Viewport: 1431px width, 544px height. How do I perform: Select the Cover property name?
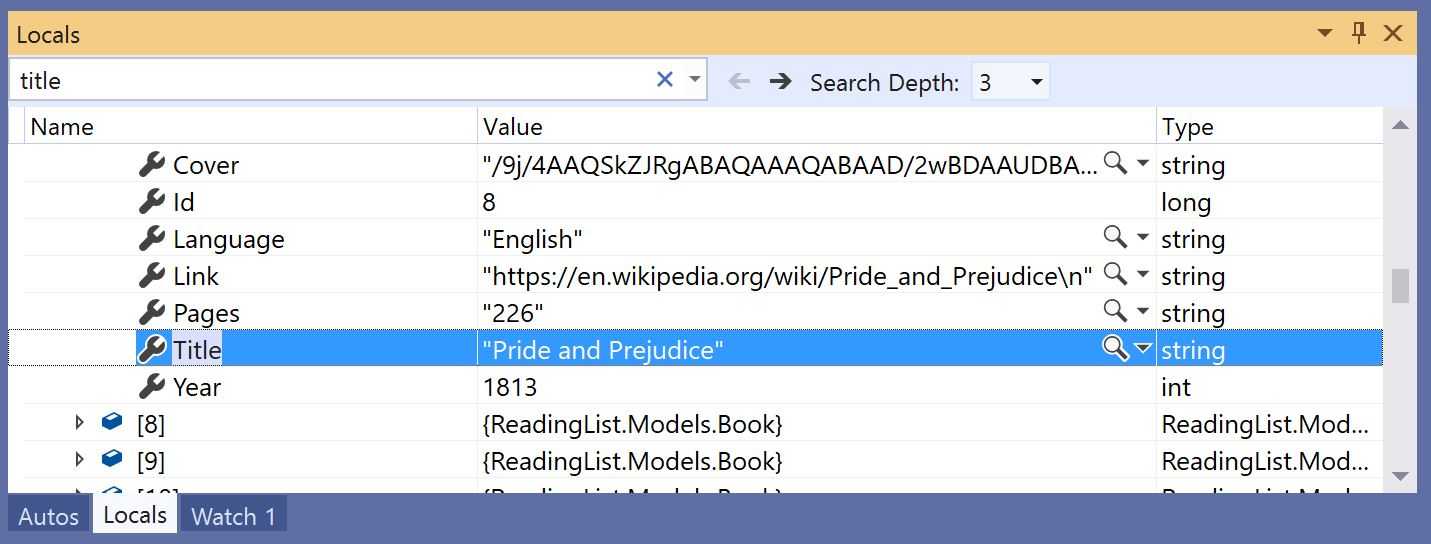pyautogui.click(x=206, y=165)
